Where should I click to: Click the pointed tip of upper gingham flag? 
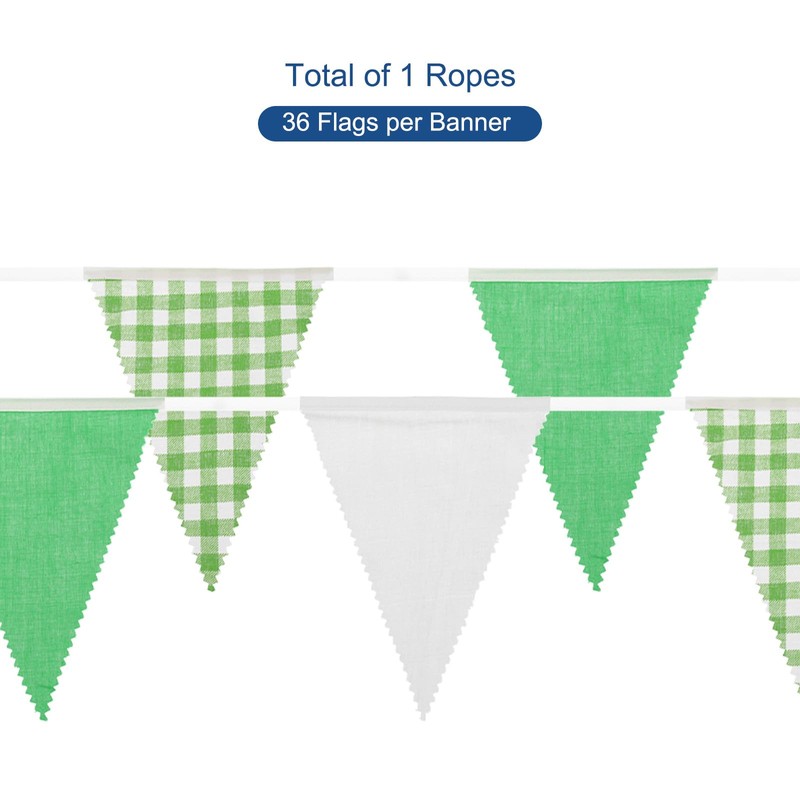click(211, 585)
